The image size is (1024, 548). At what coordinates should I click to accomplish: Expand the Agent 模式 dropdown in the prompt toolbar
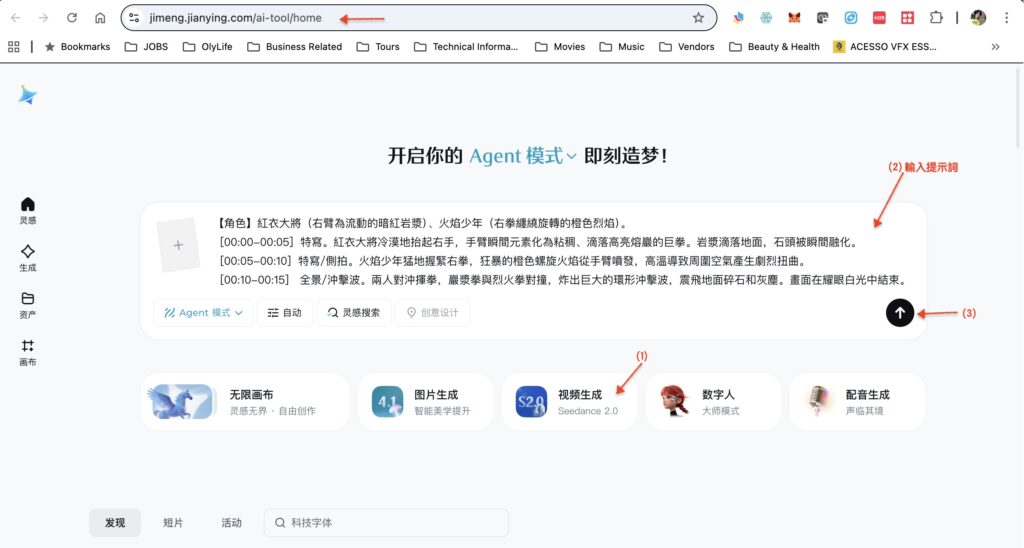tap(204, 313)
